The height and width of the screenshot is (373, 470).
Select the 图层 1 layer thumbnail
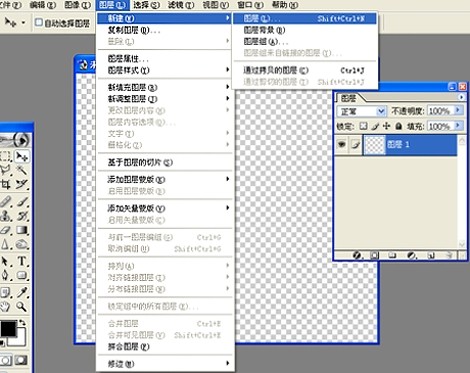coord(374,145)
